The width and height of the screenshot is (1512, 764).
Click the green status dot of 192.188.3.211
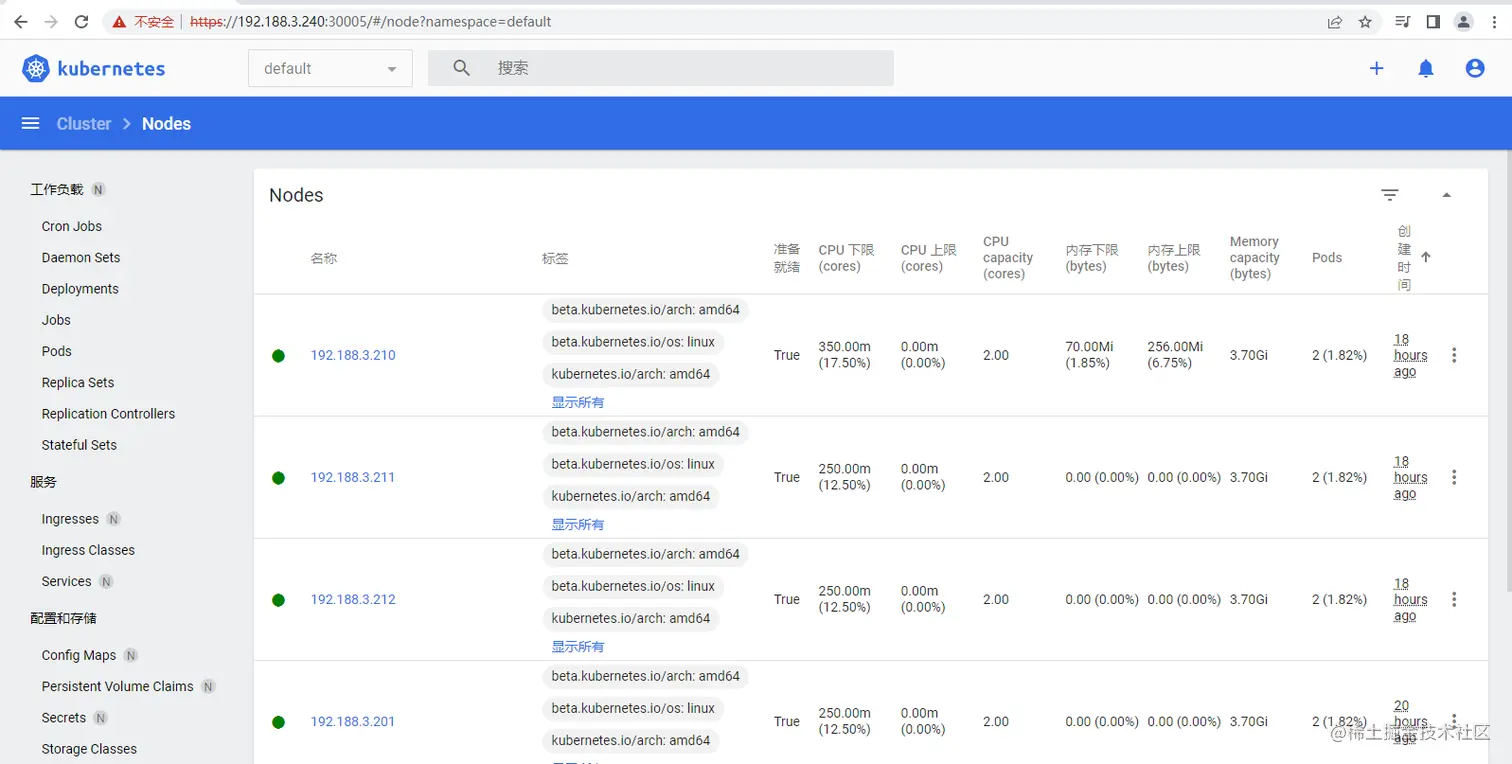click(x=278, y=478)
